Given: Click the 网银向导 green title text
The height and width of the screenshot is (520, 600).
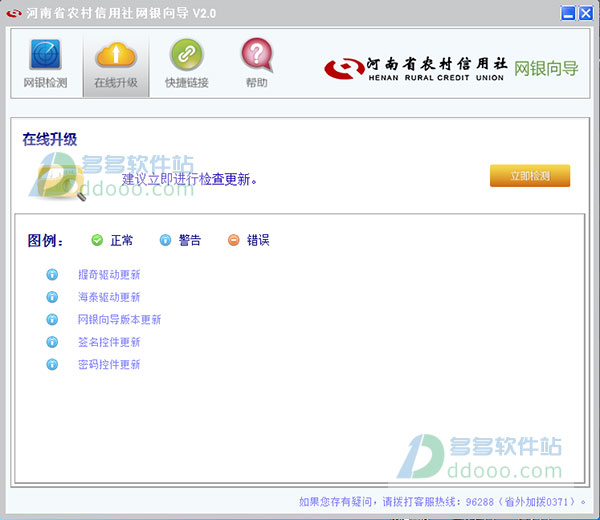Looking at the screenshot, I should pyautogui.click(x=546, y=69).
